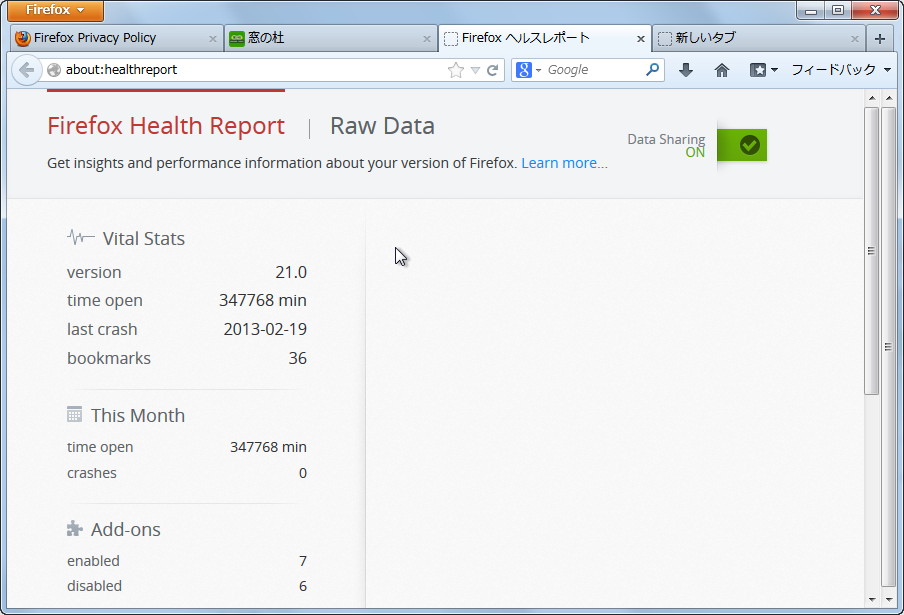Open the フィードバック dropdown menu
The width and height of the screenshot is (904, 615).
click(841, 70)
